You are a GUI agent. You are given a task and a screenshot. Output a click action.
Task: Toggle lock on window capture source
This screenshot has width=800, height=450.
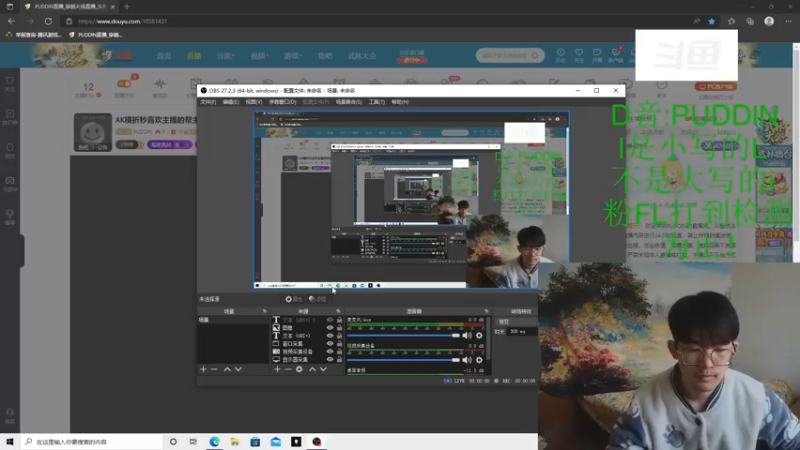coord(339,343)
